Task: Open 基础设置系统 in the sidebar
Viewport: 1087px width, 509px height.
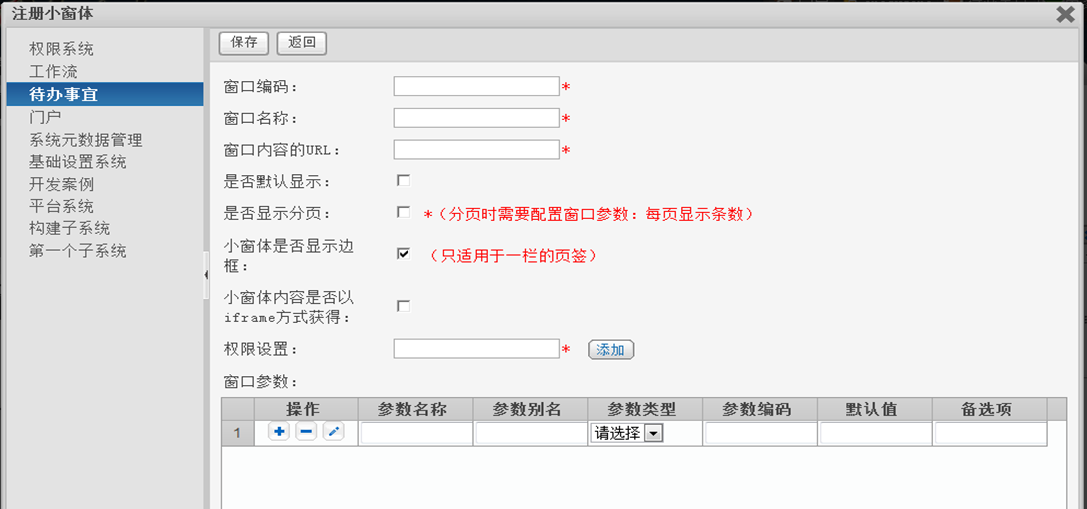Action: tap(78, 162)
